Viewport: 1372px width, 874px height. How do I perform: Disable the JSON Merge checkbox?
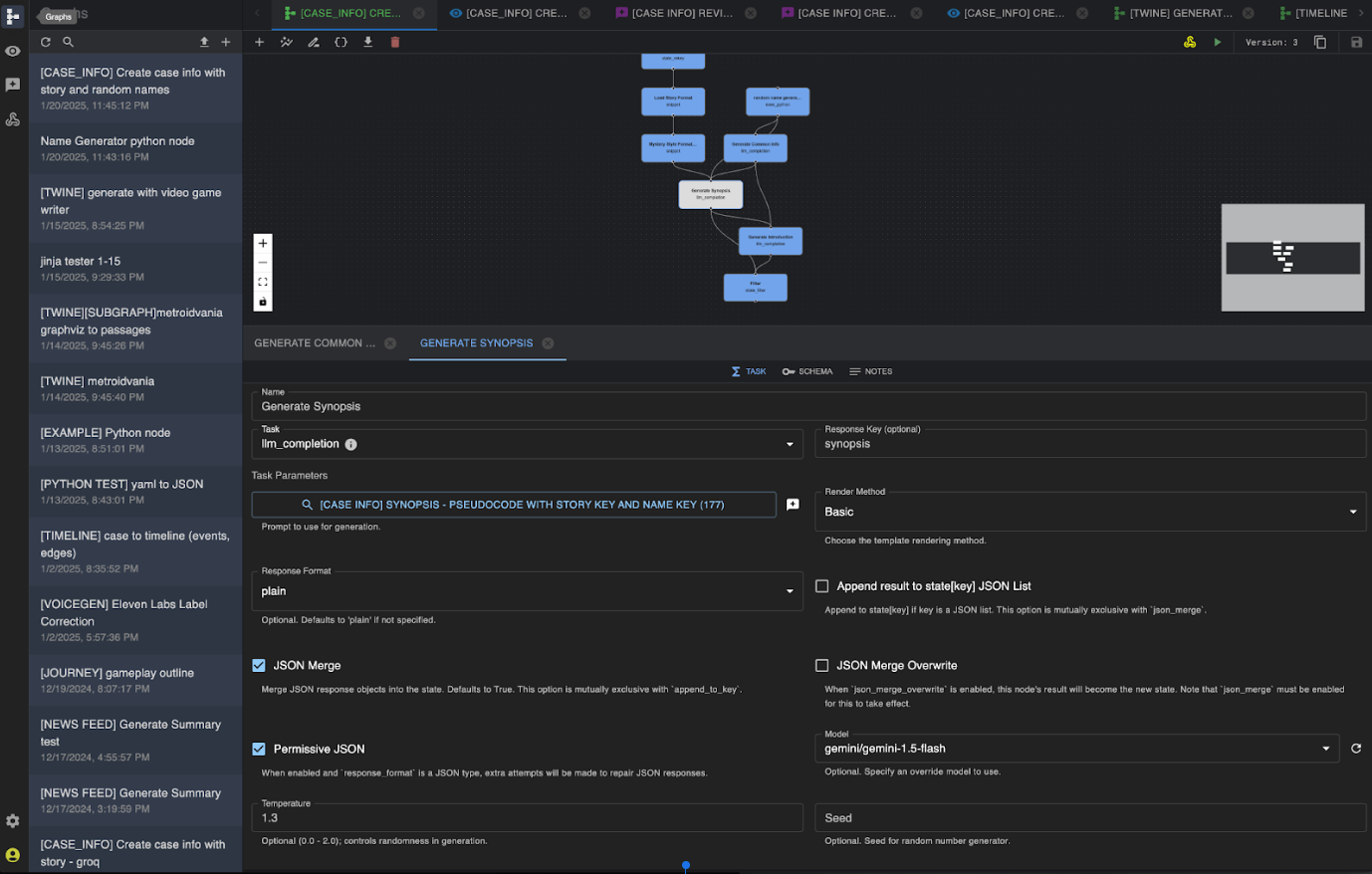[259, 665]
